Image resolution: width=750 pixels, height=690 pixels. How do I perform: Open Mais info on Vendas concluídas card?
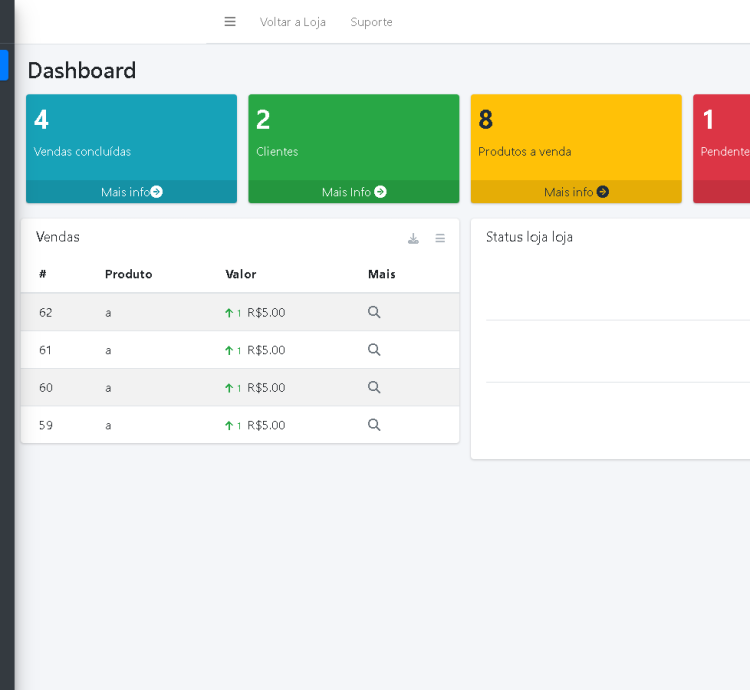pyautogui.click(x=131, y=192)
